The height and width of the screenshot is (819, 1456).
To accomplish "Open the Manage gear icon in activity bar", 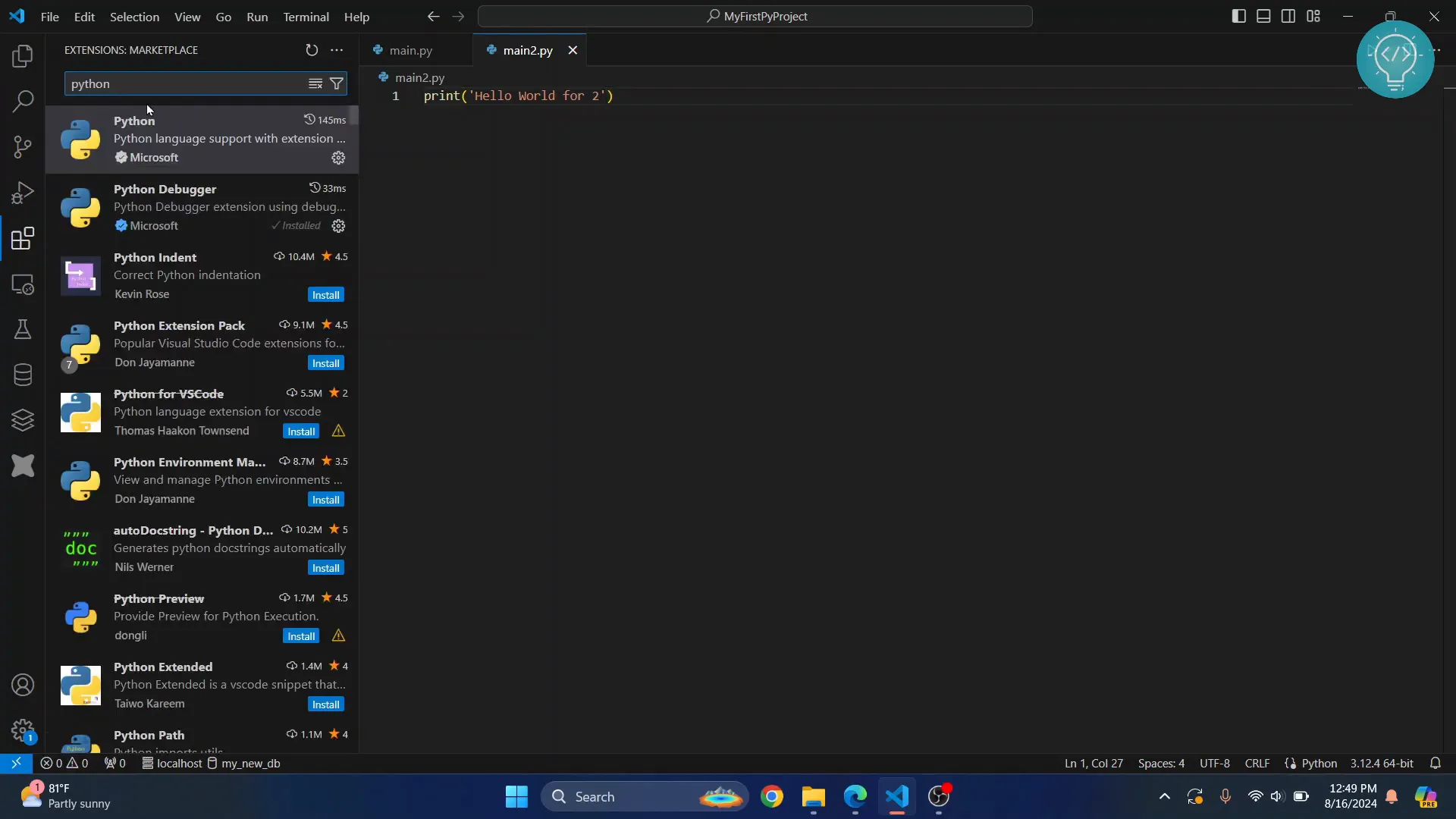I will (23, 731).
